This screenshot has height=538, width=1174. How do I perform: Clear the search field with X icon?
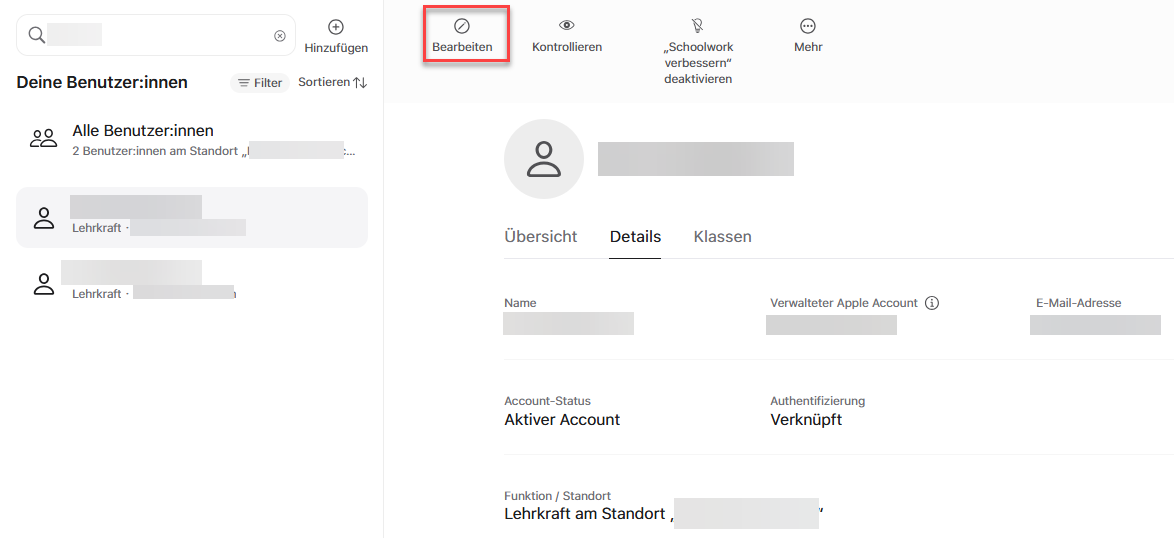point(280,36)
